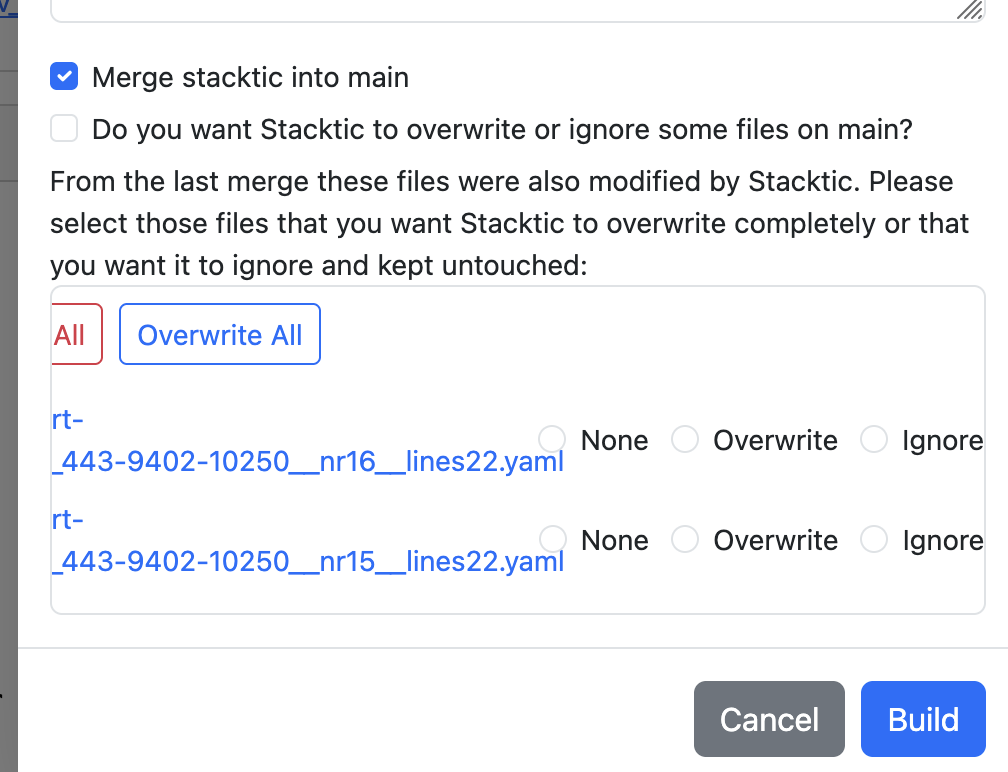Click the underlined link behind the dialog

[9, 7]
